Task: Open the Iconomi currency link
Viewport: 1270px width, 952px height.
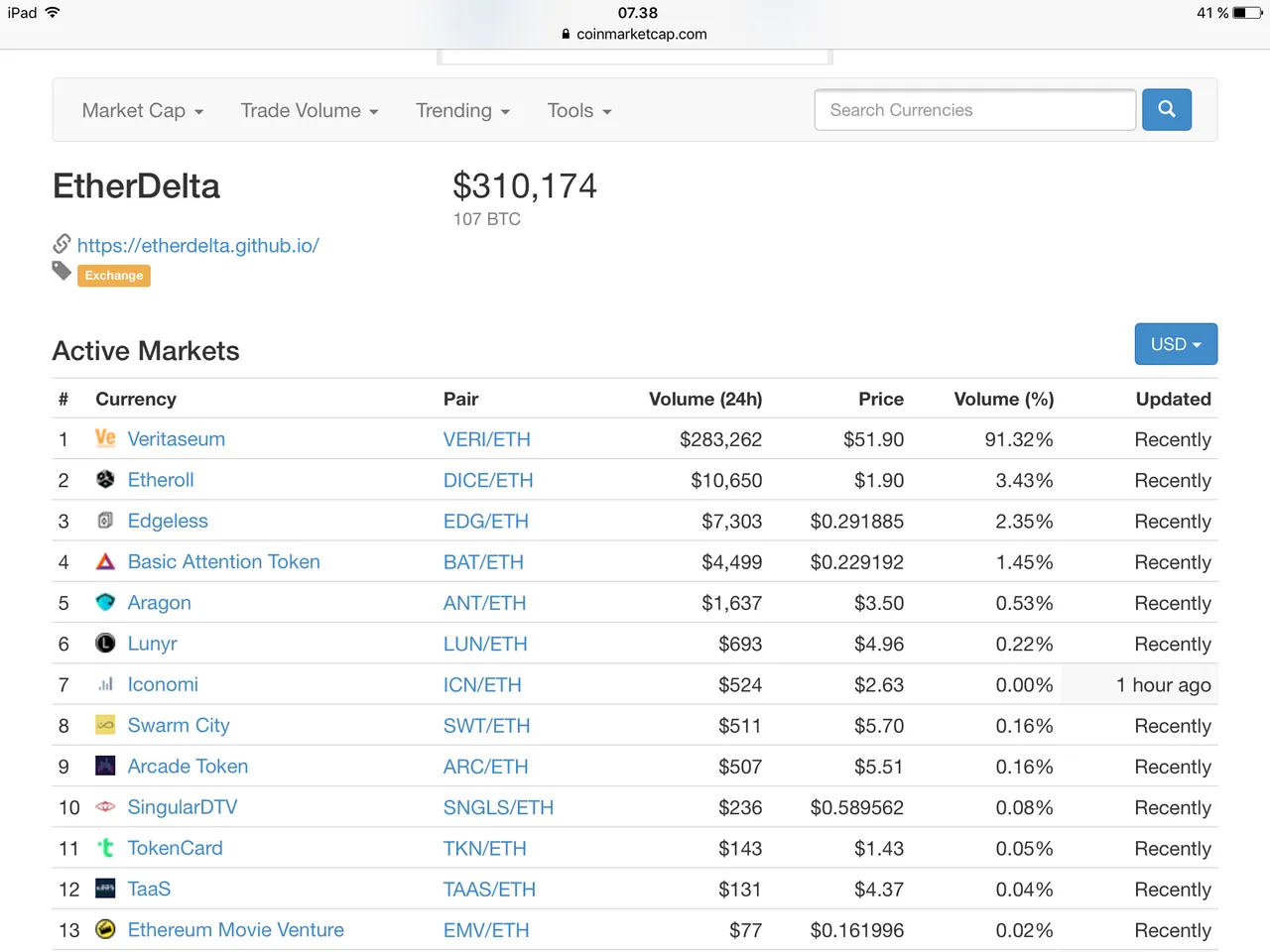Action: [x=163, y=684]
